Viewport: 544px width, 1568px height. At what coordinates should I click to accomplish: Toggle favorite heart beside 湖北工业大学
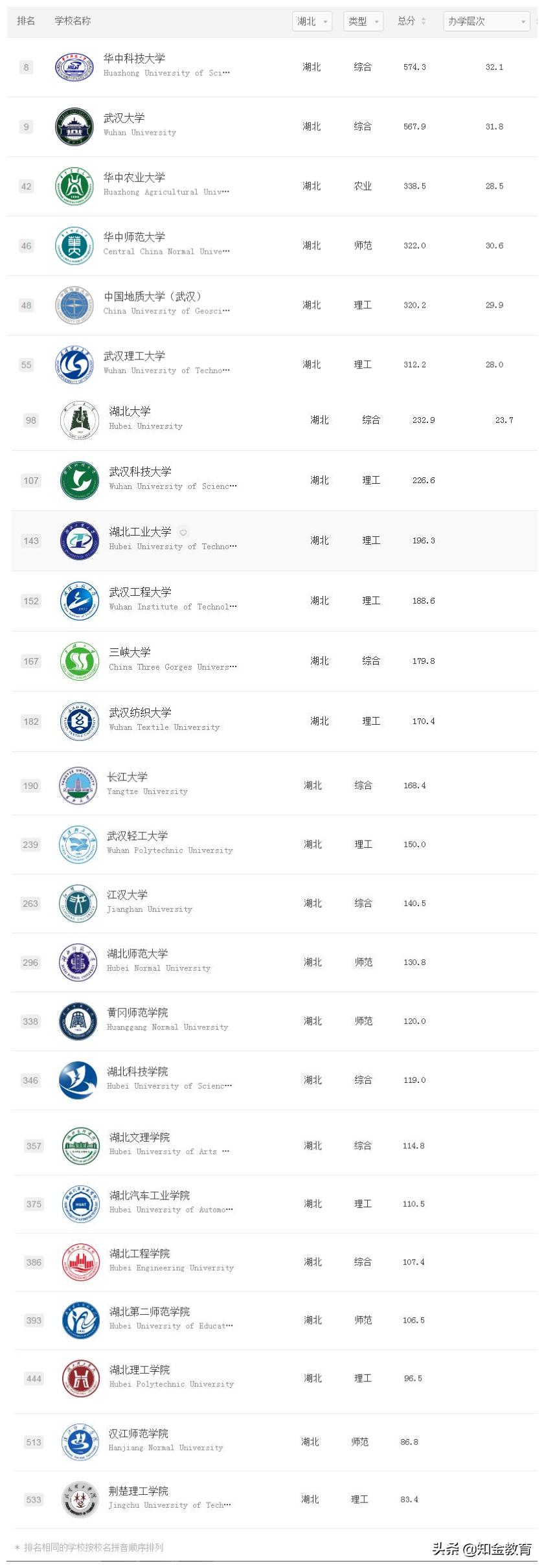pyautogui.click(x=183, y=533)
